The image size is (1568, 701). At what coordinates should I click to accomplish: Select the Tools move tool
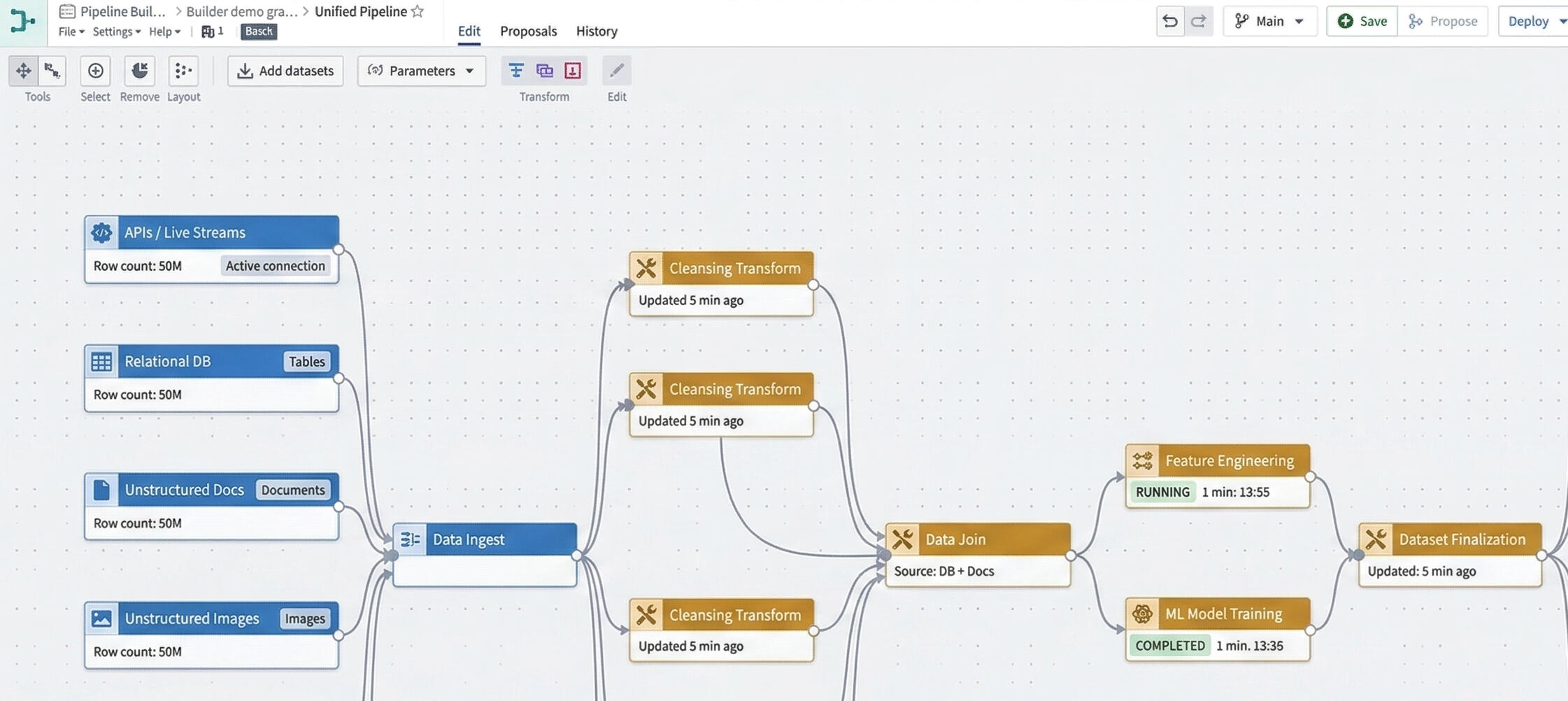click(23, 70)
